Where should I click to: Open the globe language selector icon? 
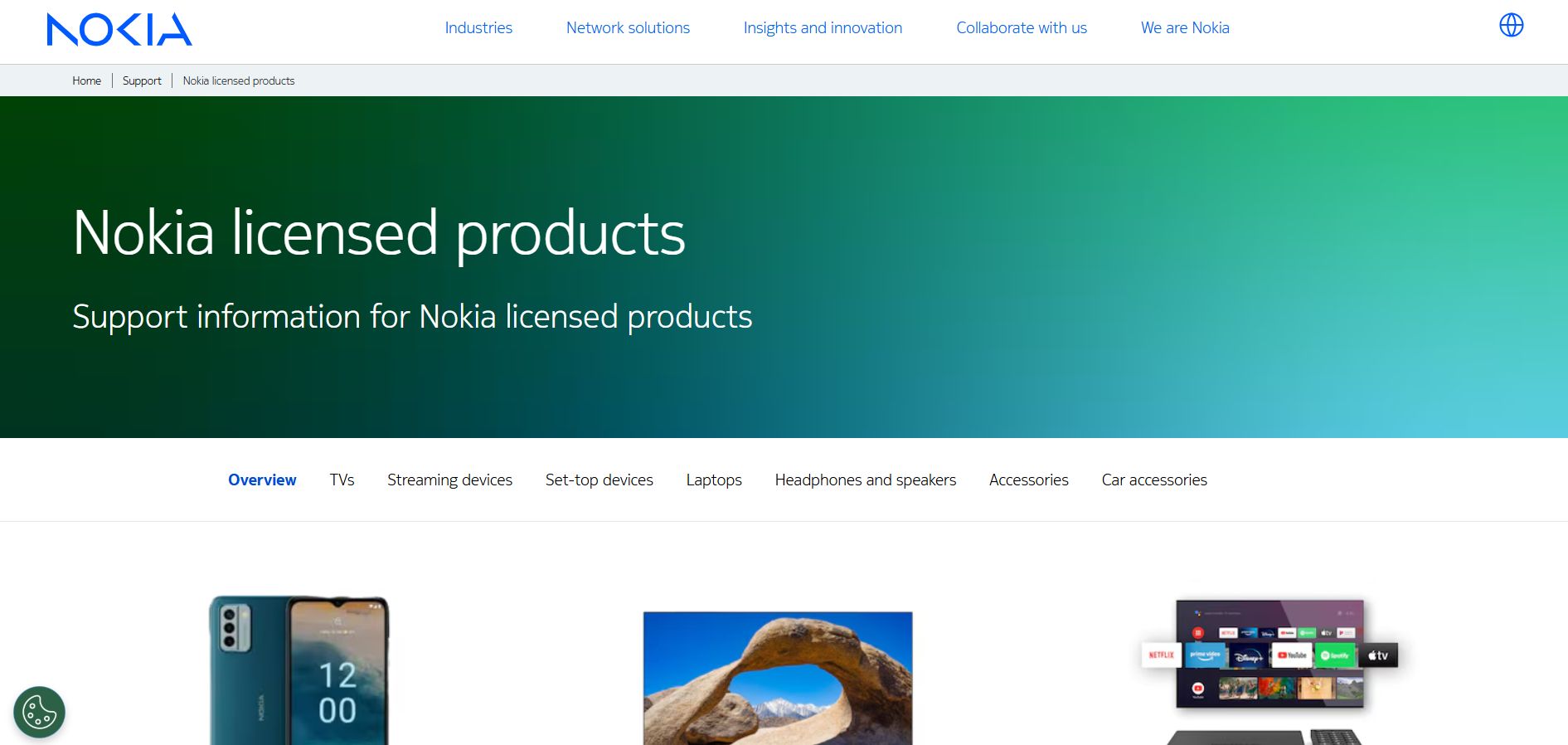click(x=1511, y=26)
